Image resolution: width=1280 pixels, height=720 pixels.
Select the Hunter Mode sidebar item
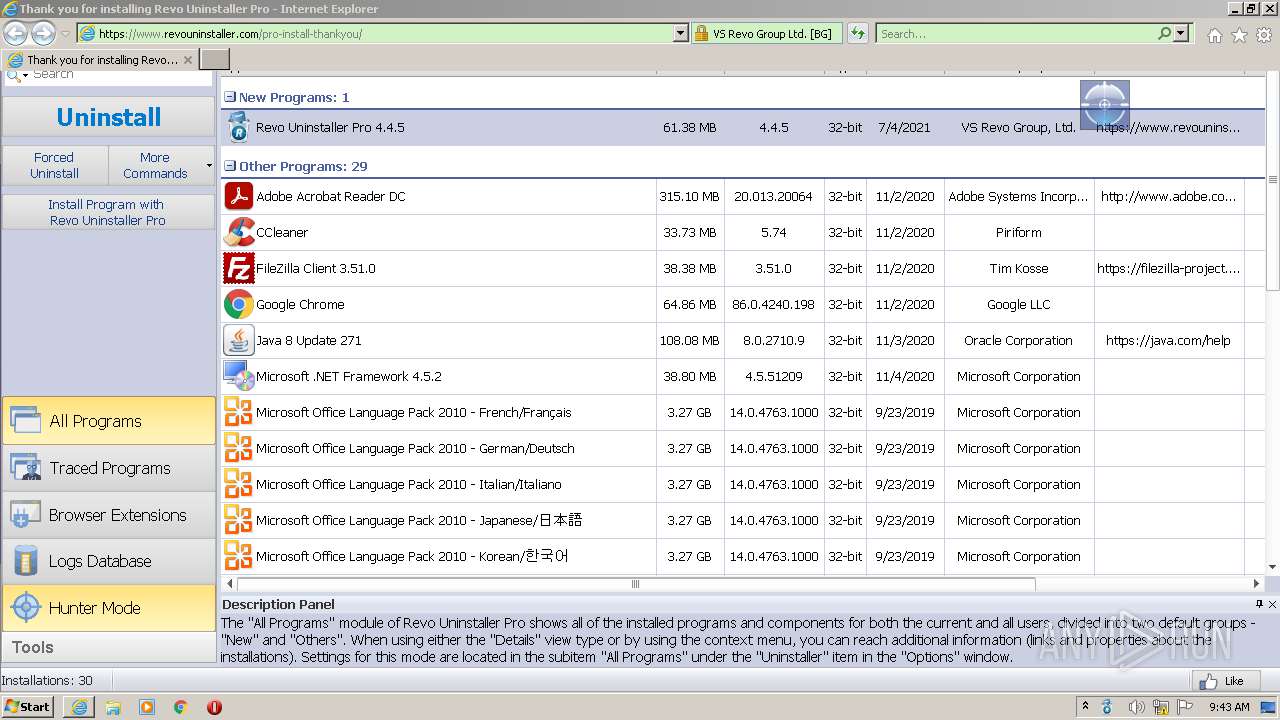(x=108, y=608)
